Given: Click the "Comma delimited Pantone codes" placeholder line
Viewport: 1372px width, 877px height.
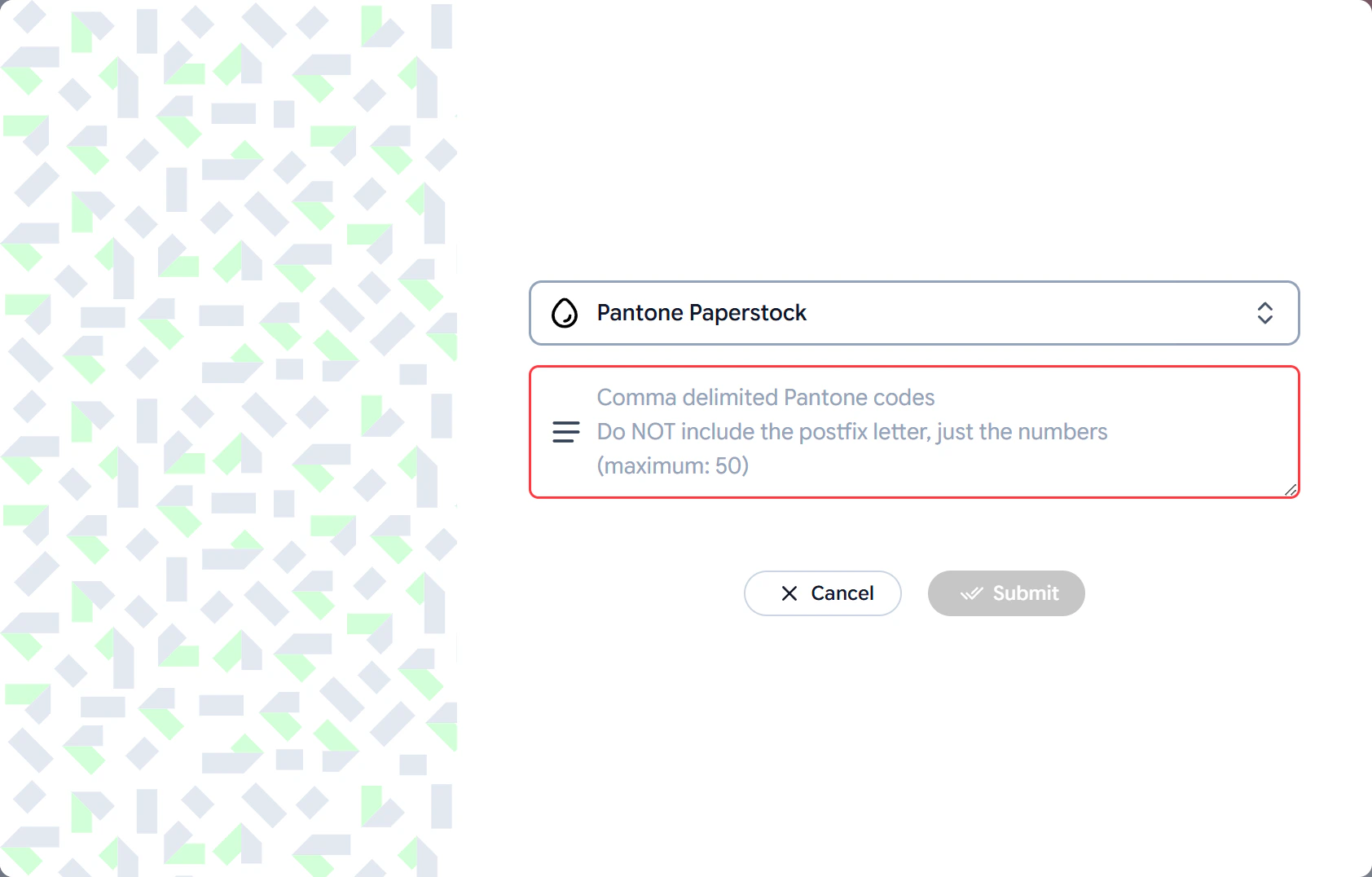Looking at the screenshot, I should tap(766, 398).
